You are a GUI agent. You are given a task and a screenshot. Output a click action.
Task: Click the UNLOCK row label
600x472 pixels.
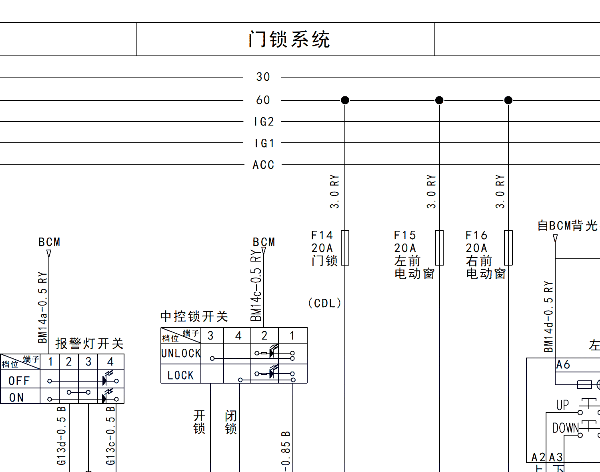181,353
